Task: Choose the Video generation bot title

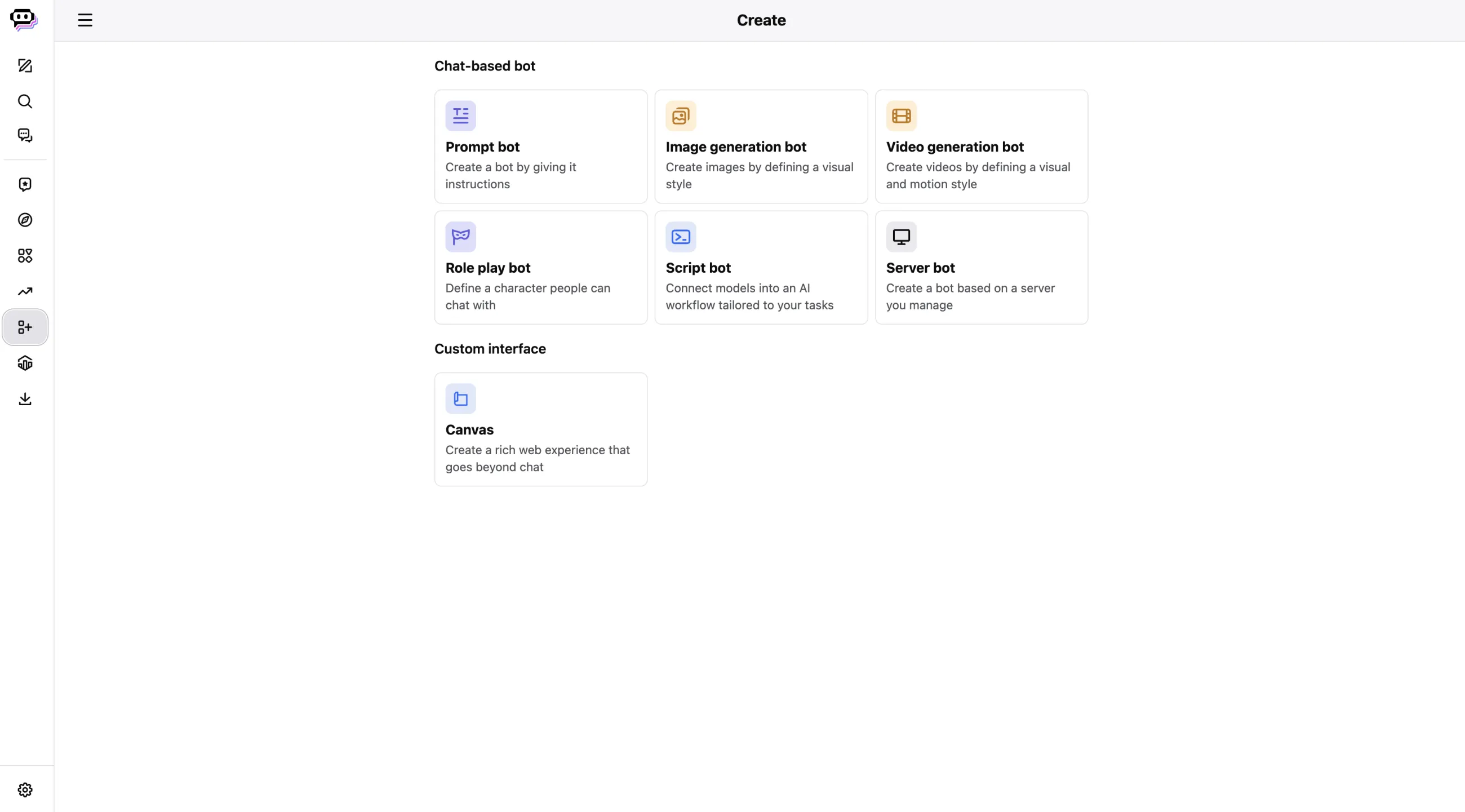Action: [955, 147]
